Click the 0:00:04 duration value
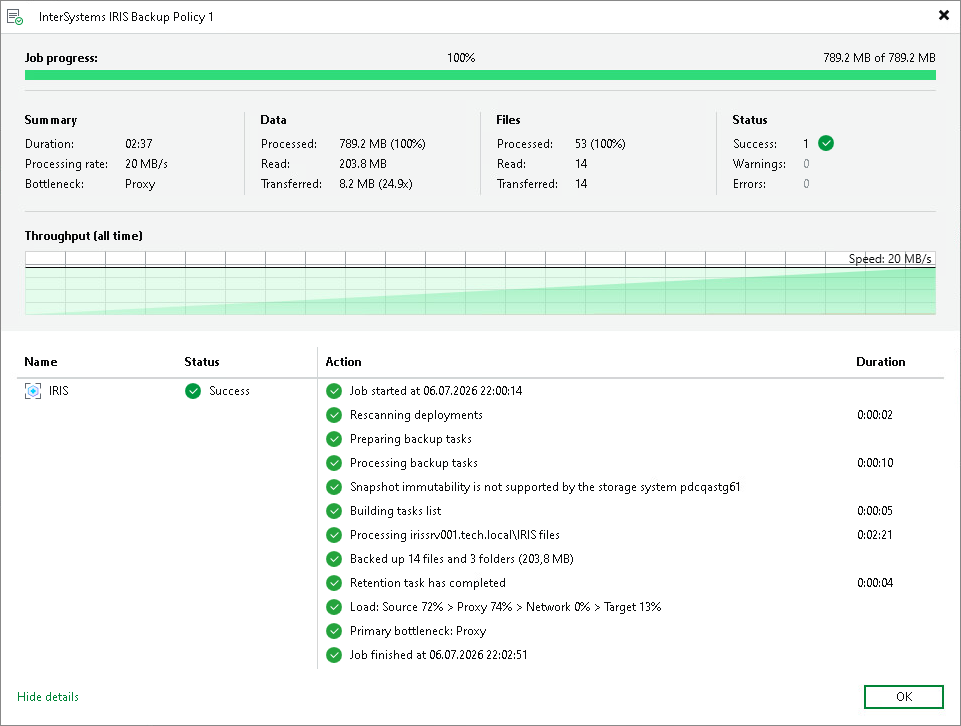Image resolution: width=961 pixels, height=726 pixels. [x=875, y=583]
